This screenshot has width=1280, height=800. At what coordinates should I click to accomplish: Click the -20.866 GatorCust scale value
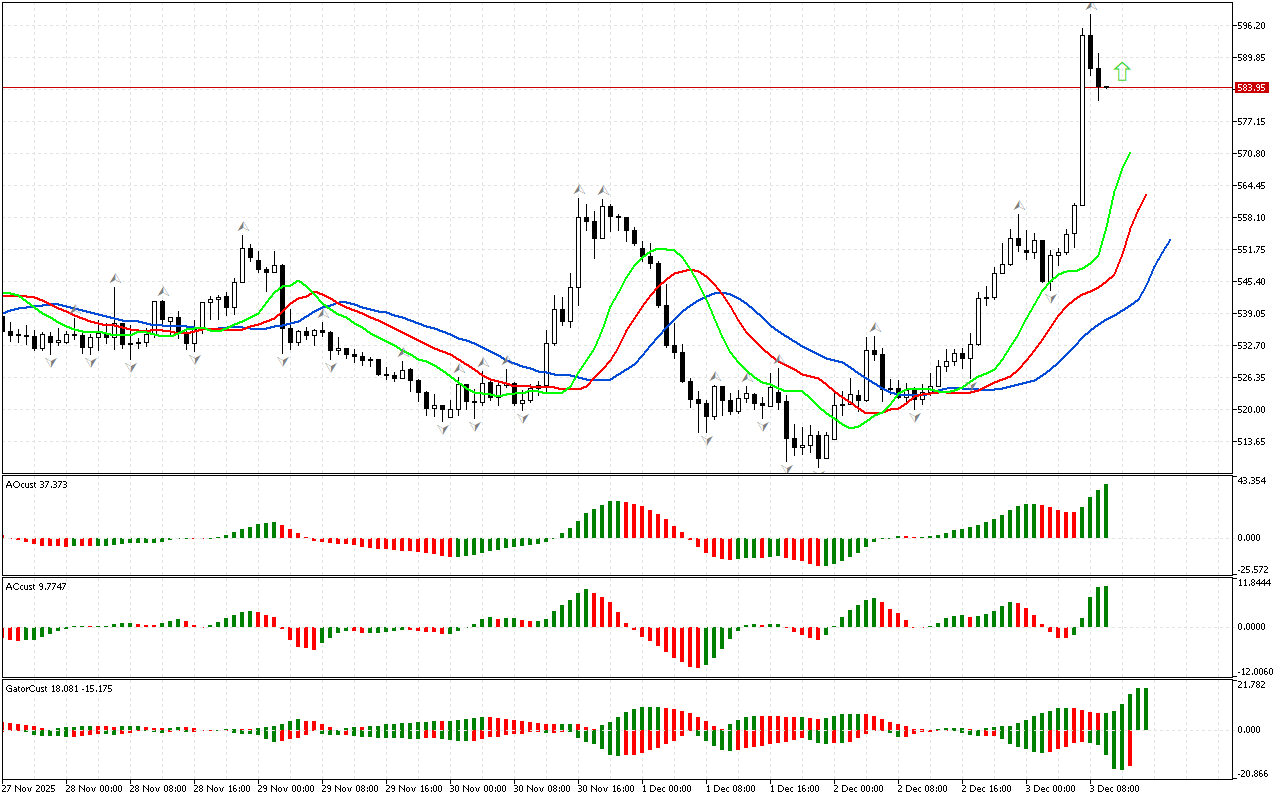point(1253,774)
